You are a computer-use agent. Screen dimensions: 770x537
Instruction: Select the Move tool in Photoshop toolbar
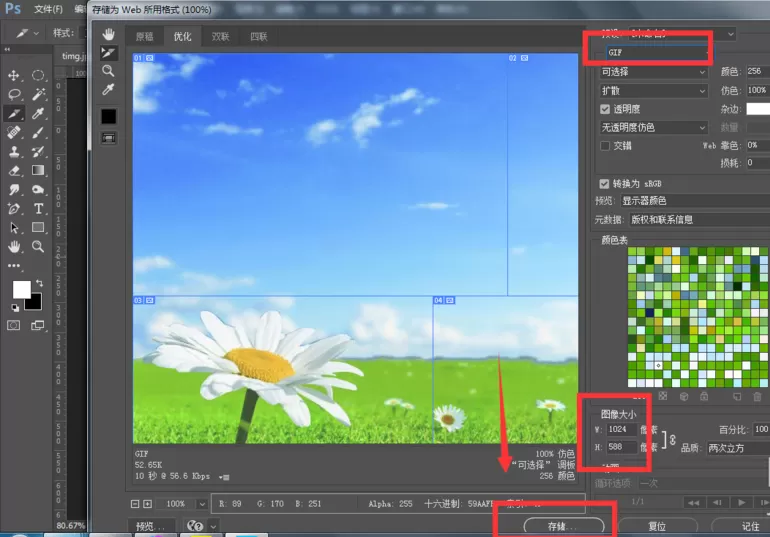coord(14,75)
